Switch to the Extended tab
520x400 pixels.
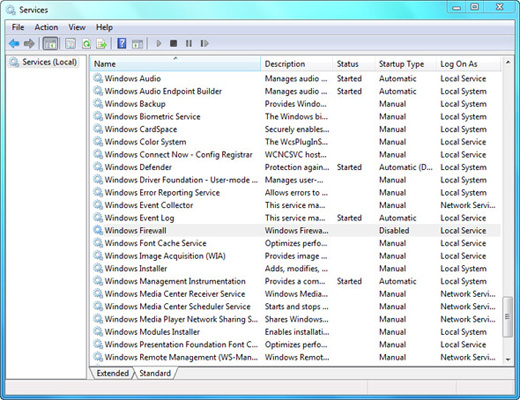[x=112, y=373]
